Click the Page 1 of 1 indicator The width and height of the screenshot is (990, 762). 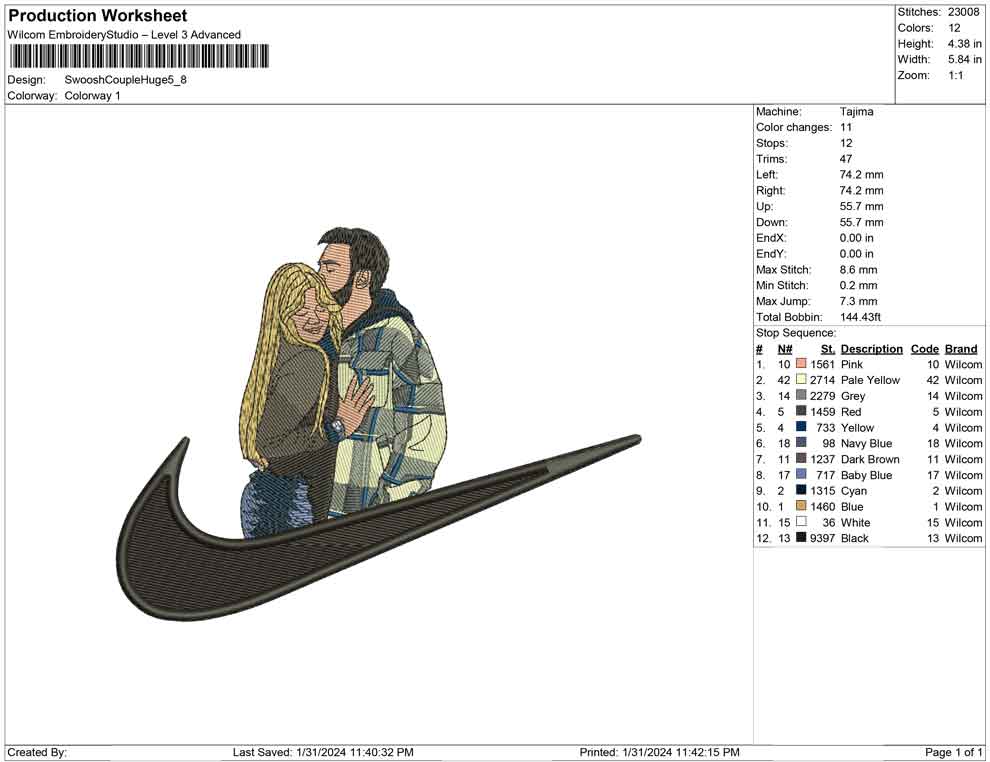pyautogui.click(x=953, y=753)
